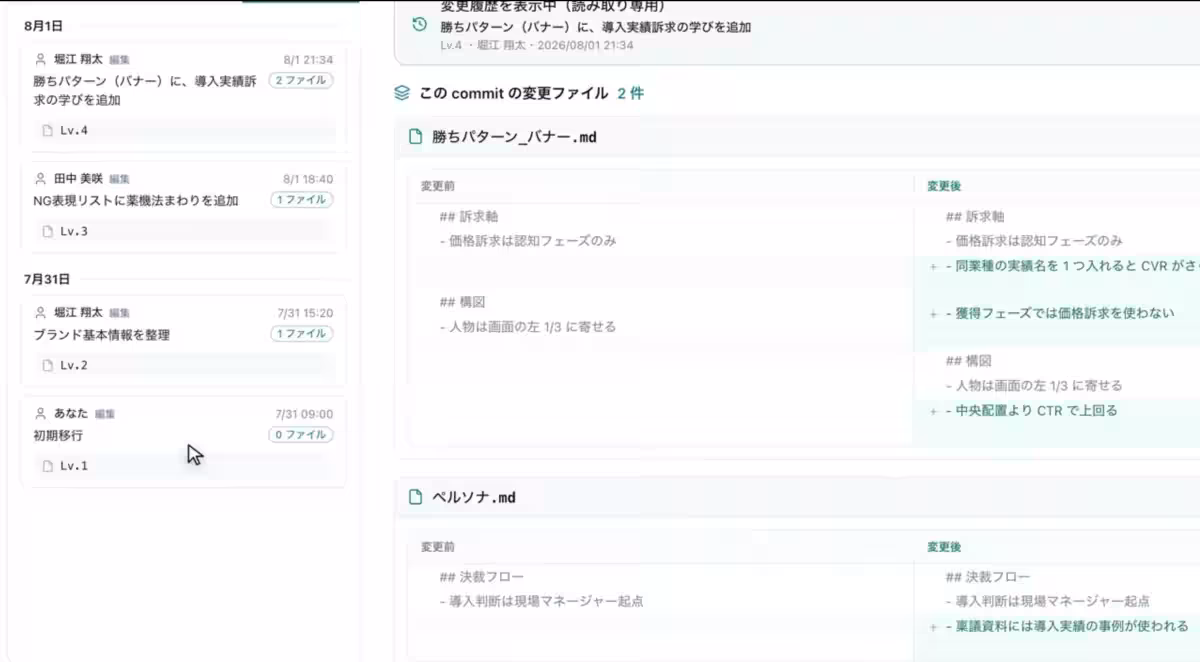The image size is (1200, 662).
Task: Click the plus marker beside 同業種の実績名 line
Action: 933,266
